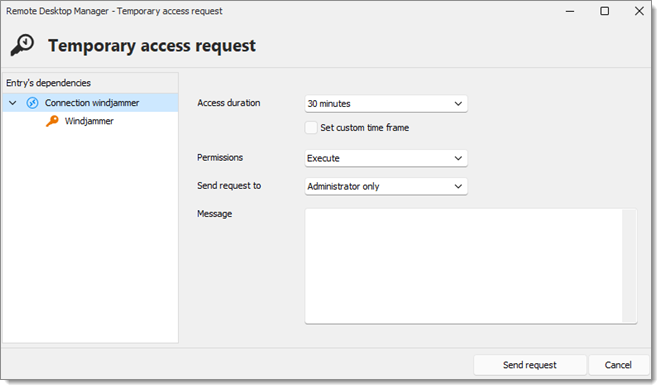The height and width of the screenshot is (390, 662).
Task: Click the orange key icon beside Windjammer
Action: (52, 121)
